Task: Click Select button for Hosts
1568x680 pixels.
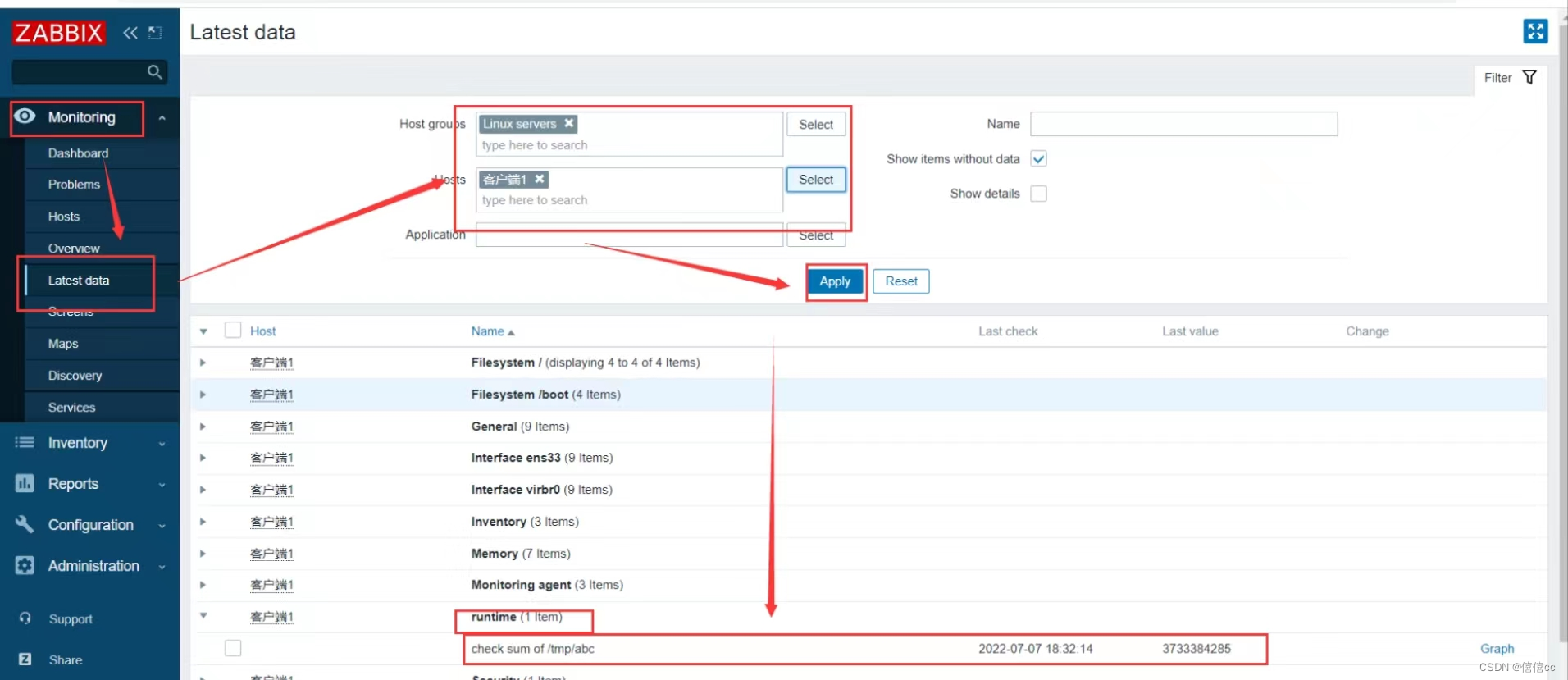Action: click(816, 180)
